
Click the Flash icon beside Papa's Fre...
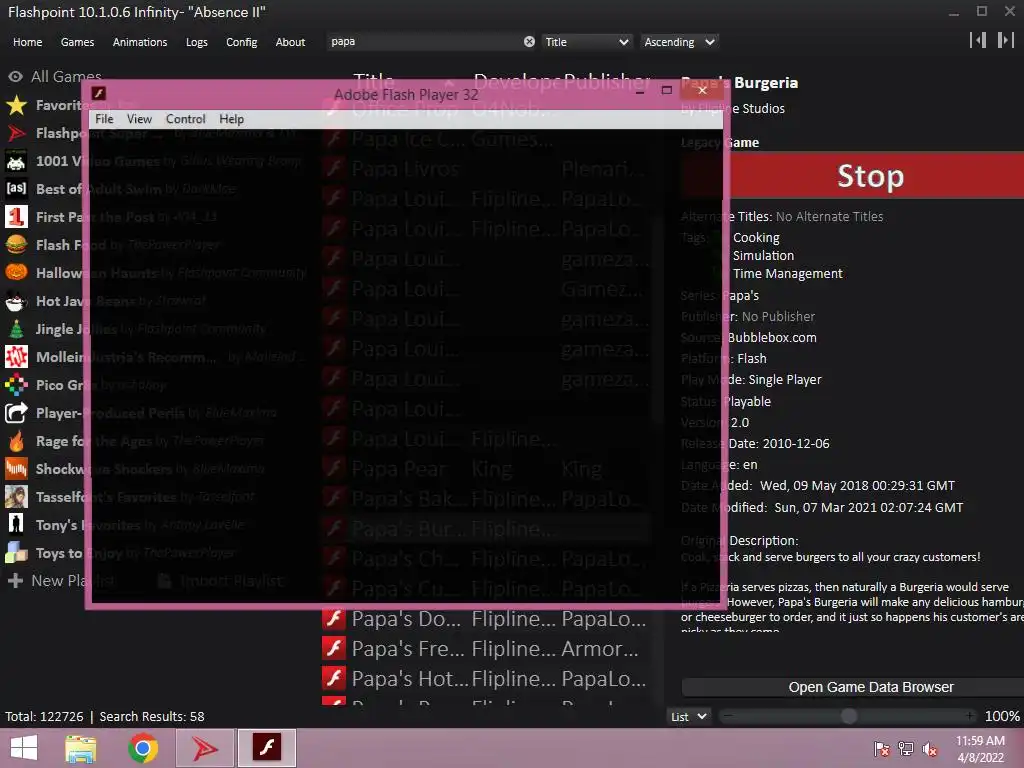[334, 648]
